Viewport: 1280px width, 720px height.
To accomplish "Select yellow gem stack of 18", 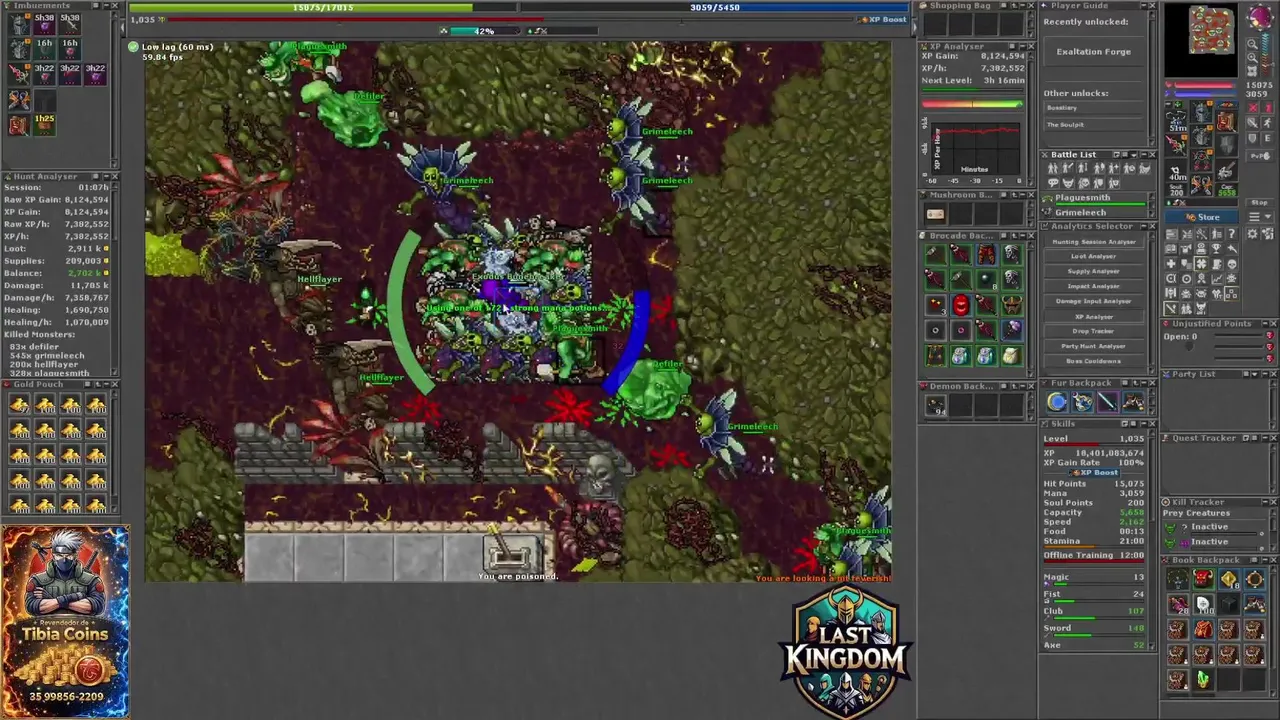I will tap(1229, 579).
